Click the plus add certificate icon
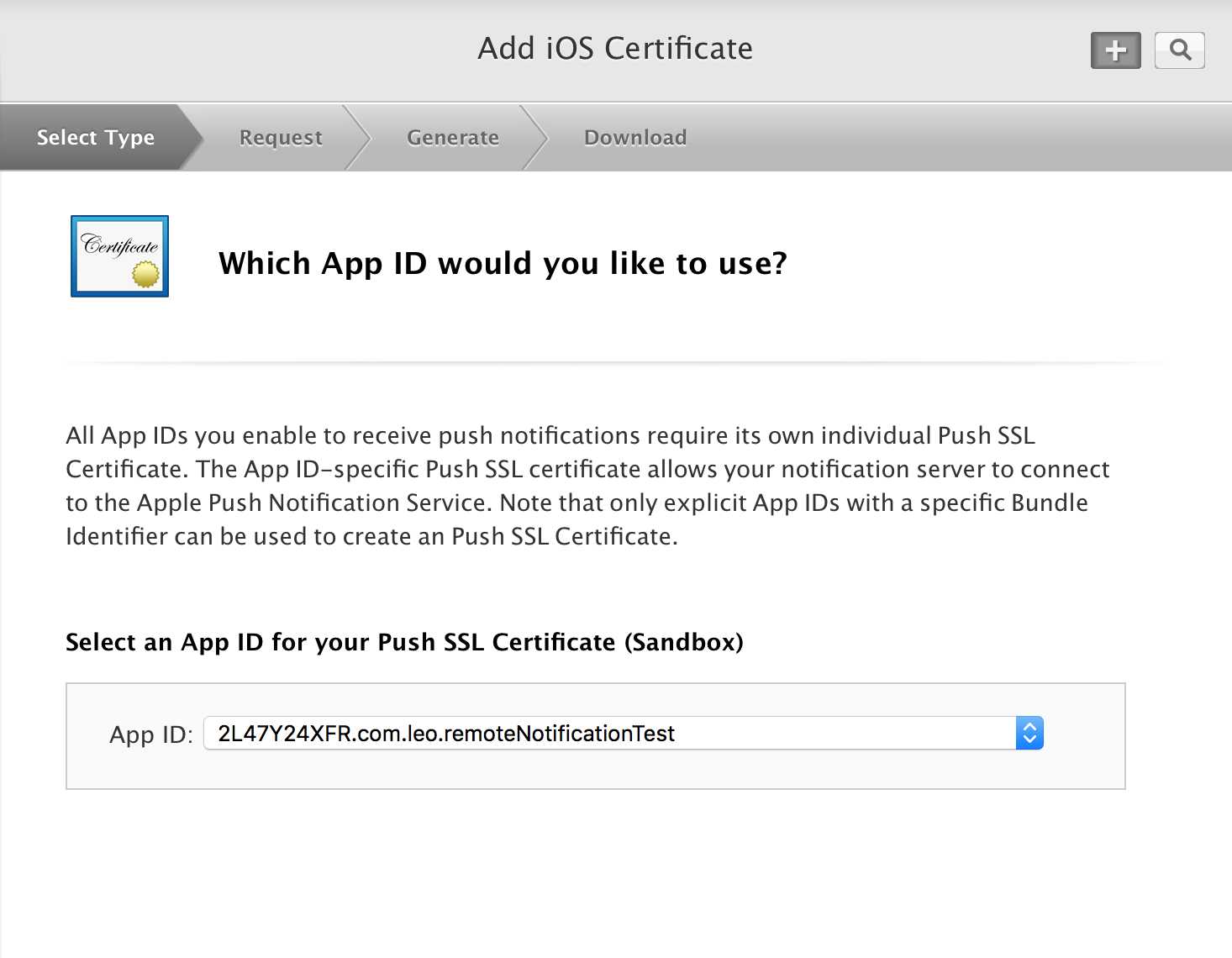Image resolution: width=1232 pixels, height=958 pixels. pos(1115,50)
